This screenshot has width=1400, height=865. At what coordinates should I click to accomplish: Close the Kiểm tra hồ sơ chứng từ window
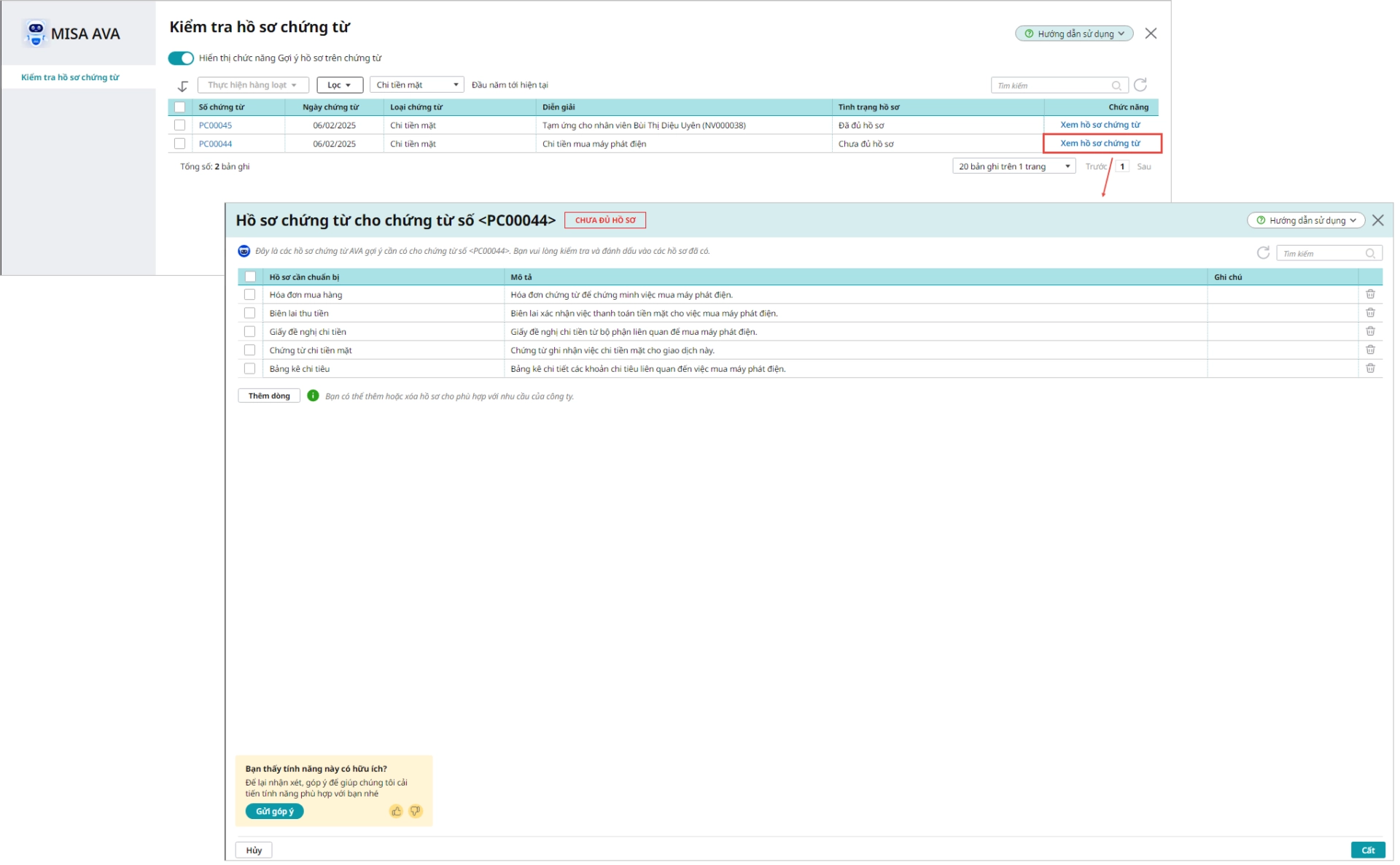[x=1151, y=34]
